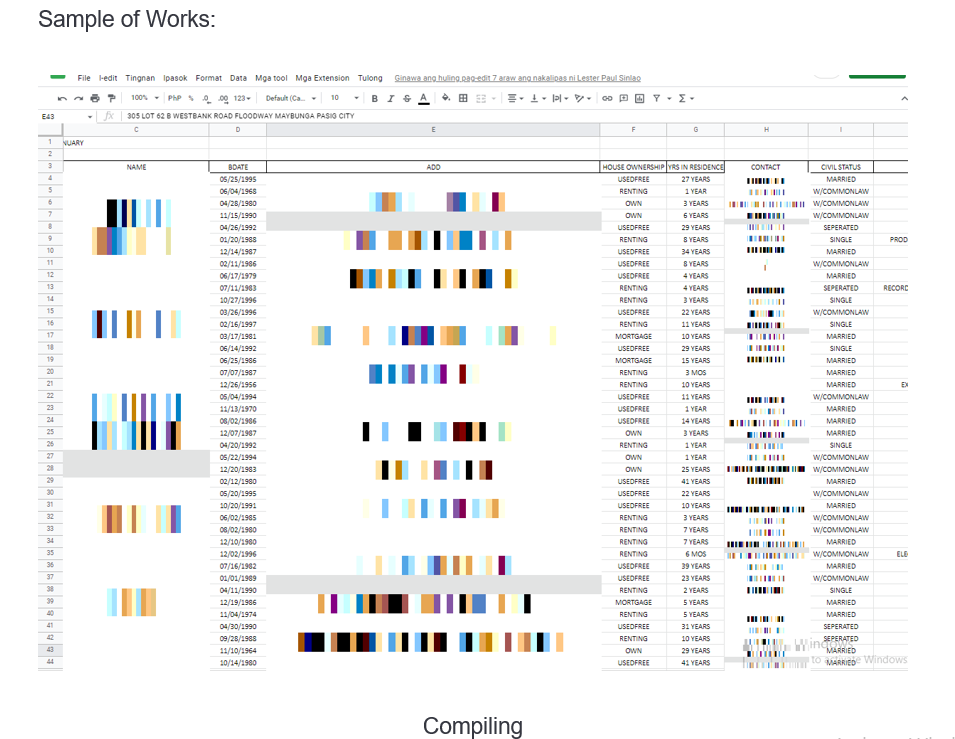
Task: Format as PhP currency
Action: click(175, 98)
